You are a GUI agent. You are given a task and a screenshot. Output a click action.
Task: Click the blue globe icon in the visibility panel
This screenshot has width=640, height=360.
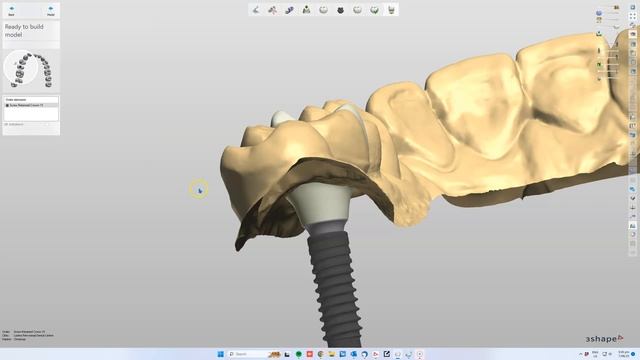point(599,13)
